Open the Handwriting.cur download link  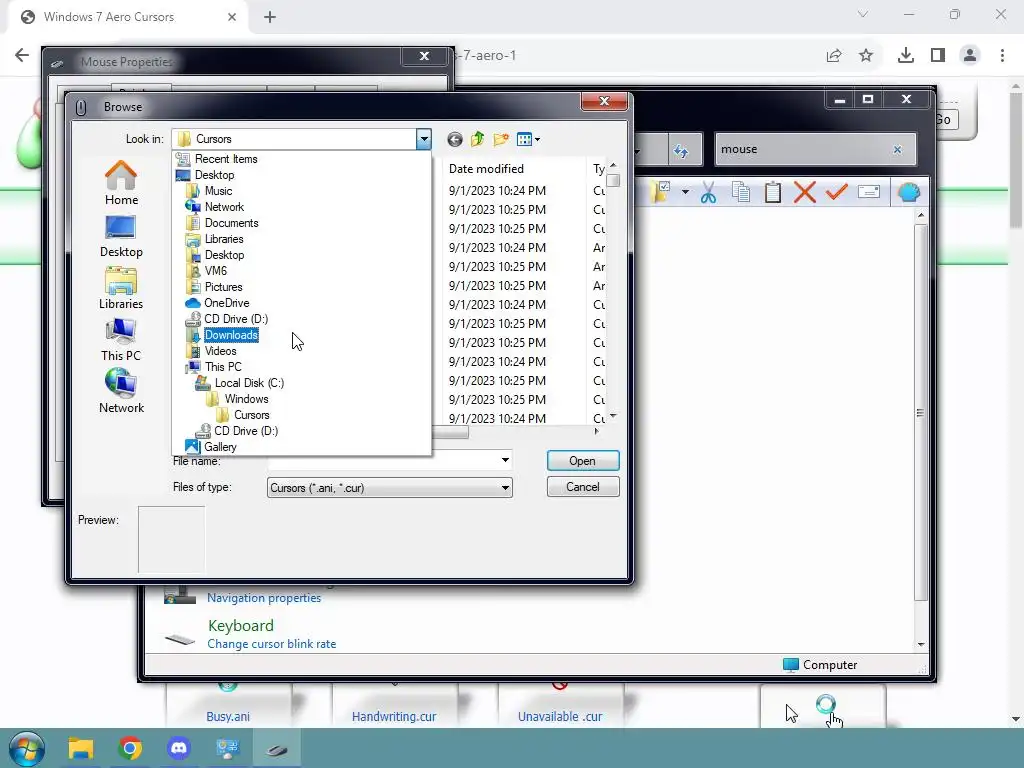394,716
